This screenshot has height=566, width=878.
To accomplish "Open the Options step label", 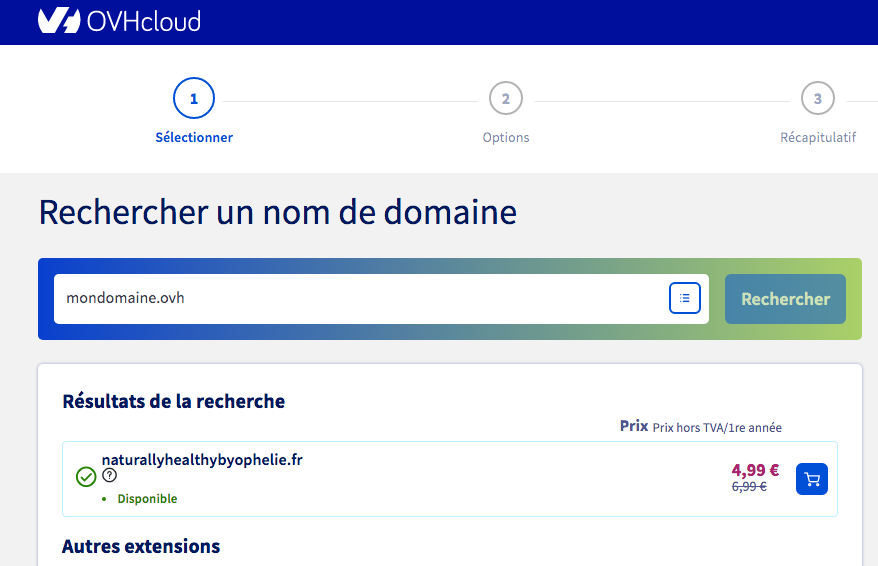I will click(x=506, y=137).
